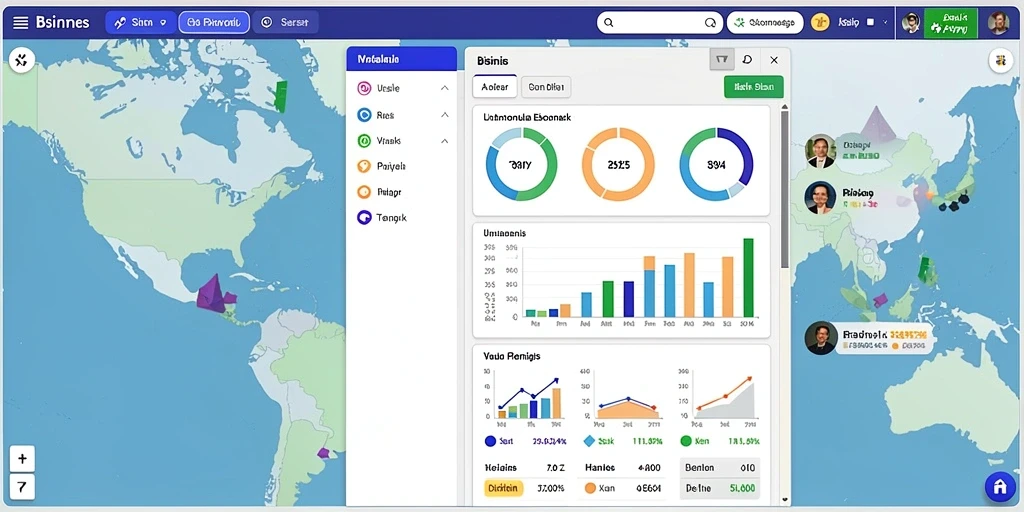Screen dimensions: 1024x512
Task: Click the filter icon in Bisinis panel header
Action: (x=722, y=59)
